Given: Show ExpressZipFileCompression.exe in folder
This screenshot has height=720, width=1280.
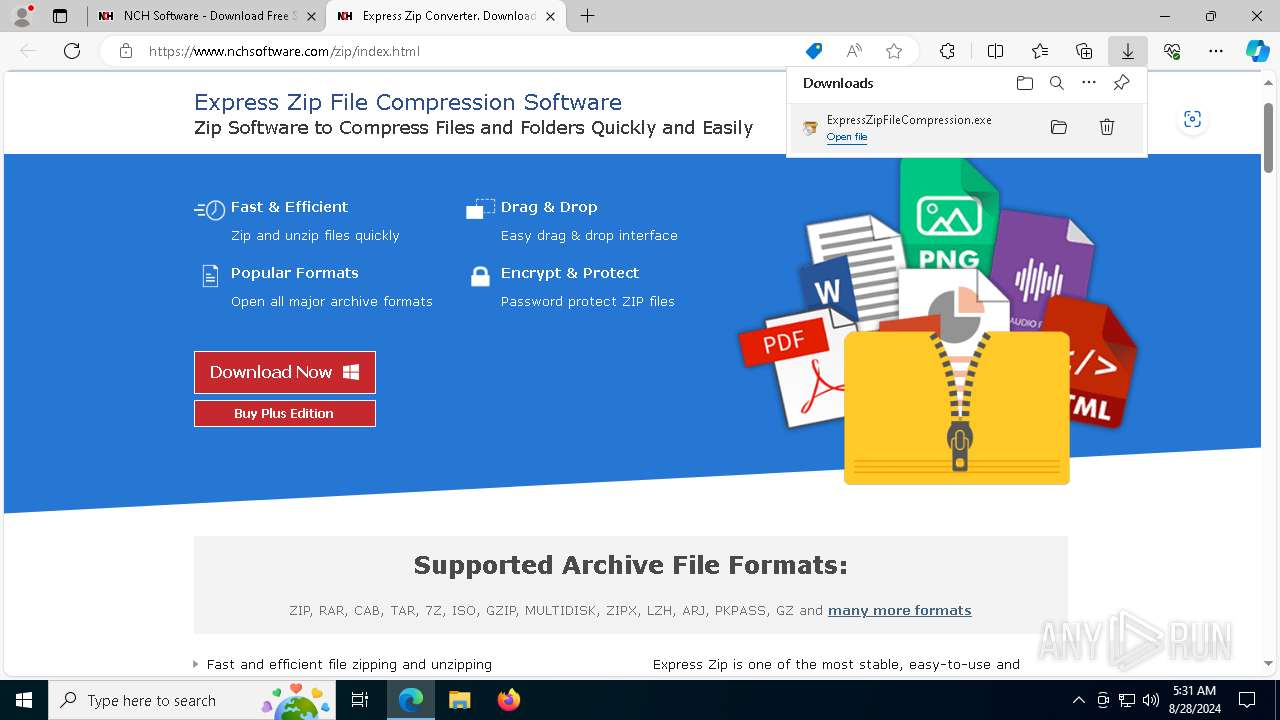Looking at the screenshot, I should [x=1059, y=127].
